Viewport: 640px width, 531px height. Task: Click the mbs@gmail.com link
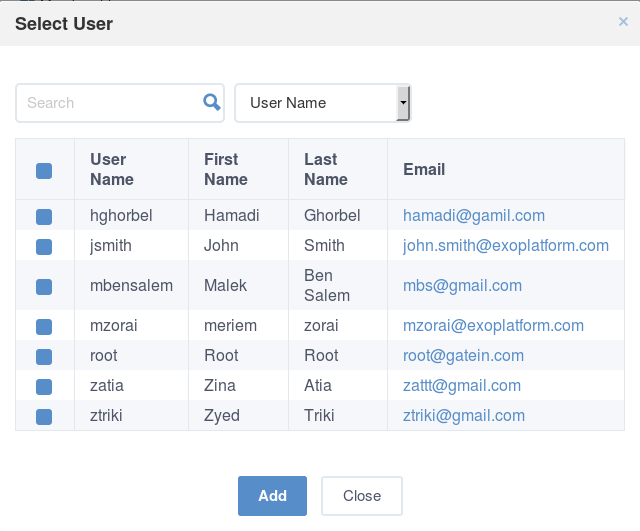[462, 286]
